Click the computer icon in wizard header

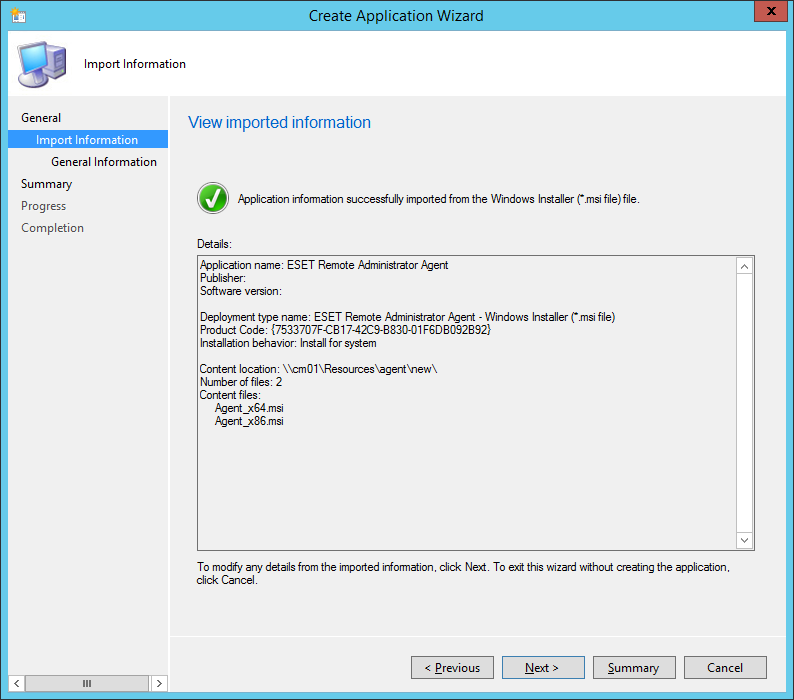[41, 64]
